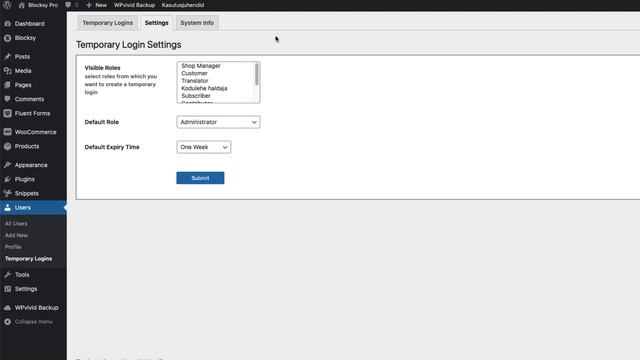
Task: Click the WooCommerce icon in sidebar
Action: point(7,132)
